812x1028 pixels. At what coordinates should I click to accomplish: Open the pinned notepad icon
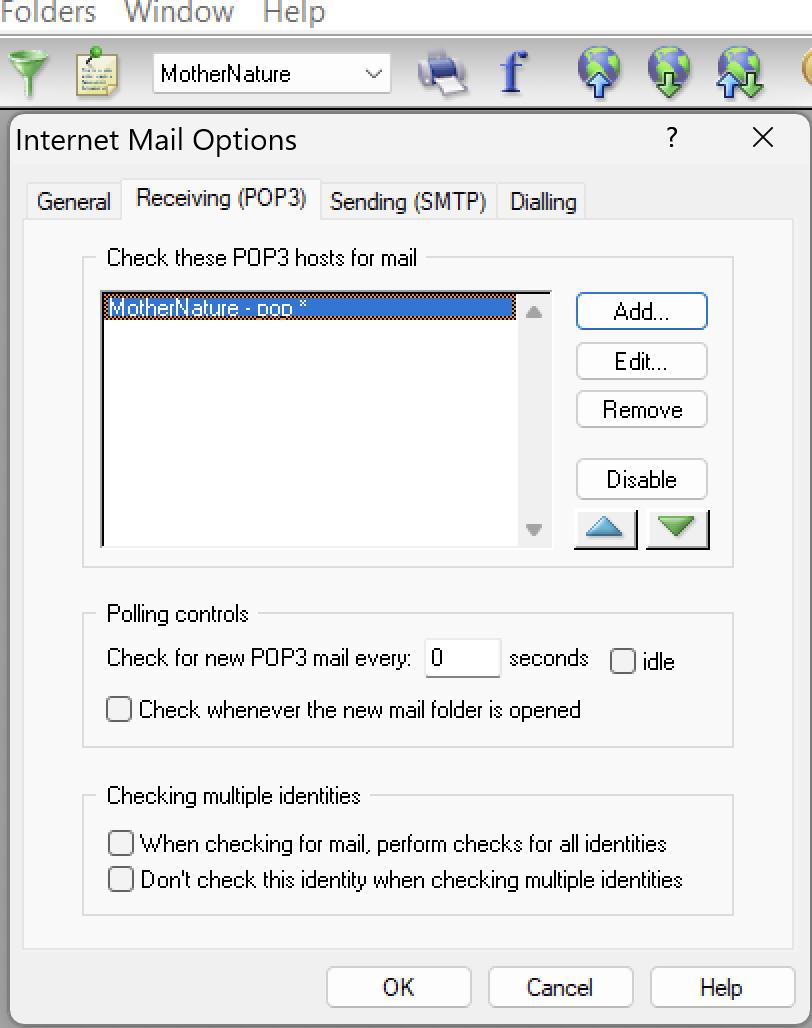tap(97, 72)
